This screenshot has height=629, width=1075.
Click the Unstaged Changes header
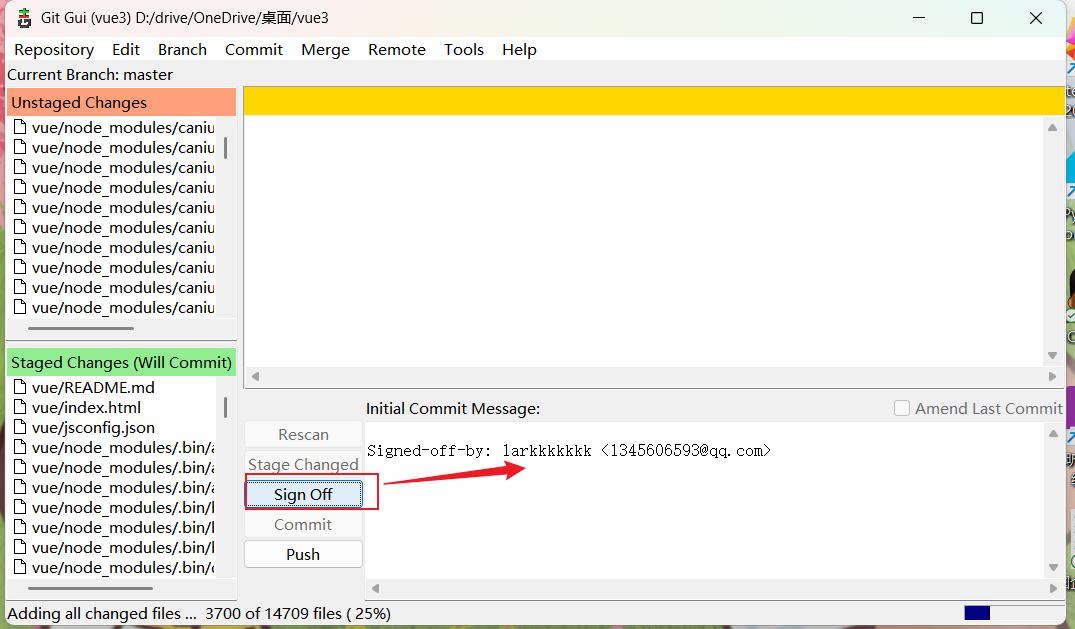(x=121, y=102)
